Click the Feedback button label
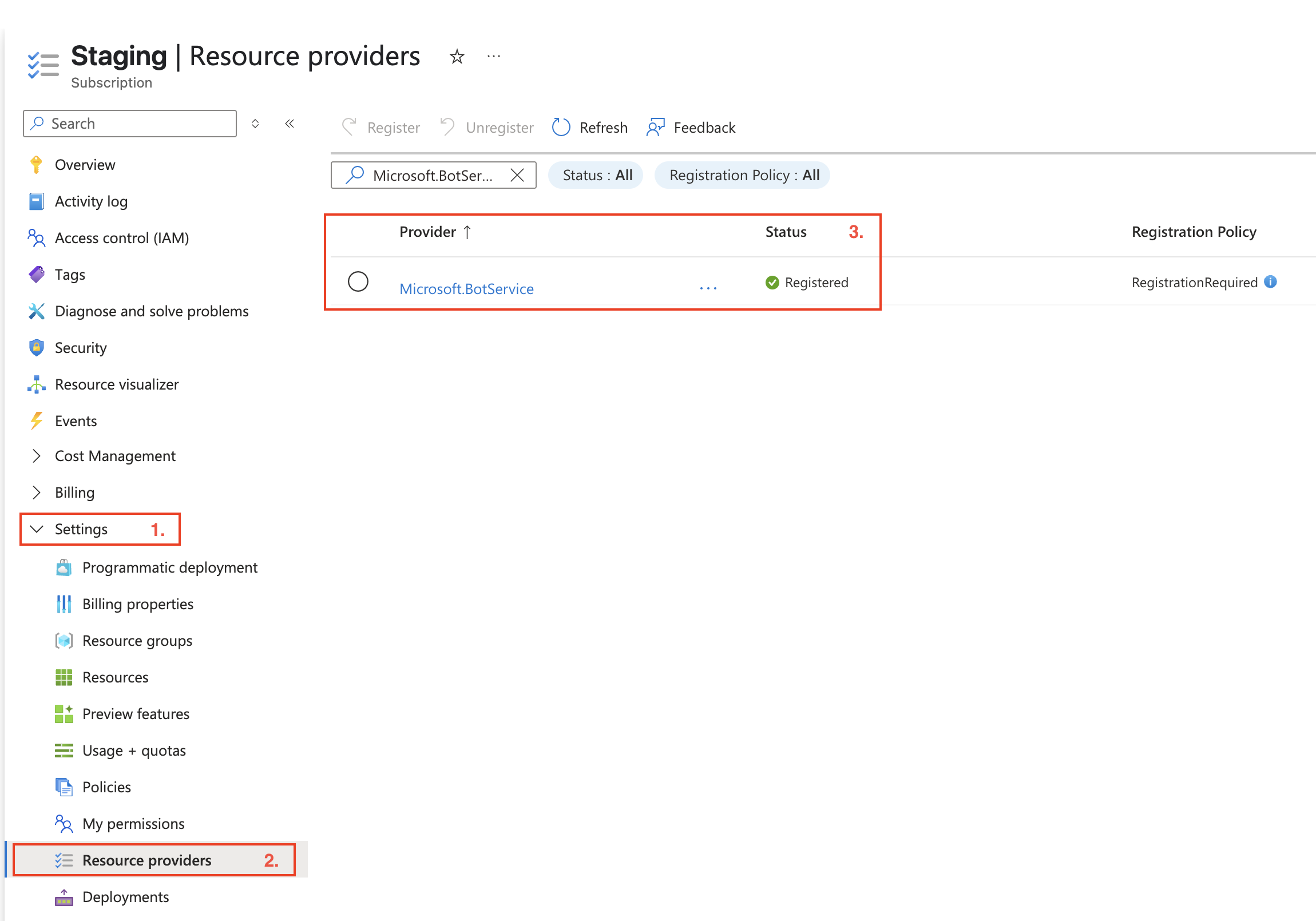This screenshot has height=921, width=1316. [x=704, y=128]
